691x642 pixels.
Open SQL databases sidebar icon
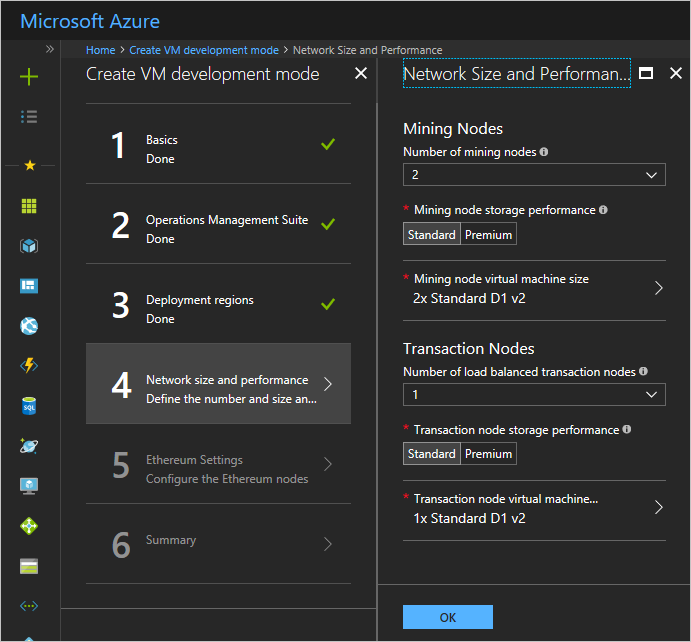[x=29, y=406]
